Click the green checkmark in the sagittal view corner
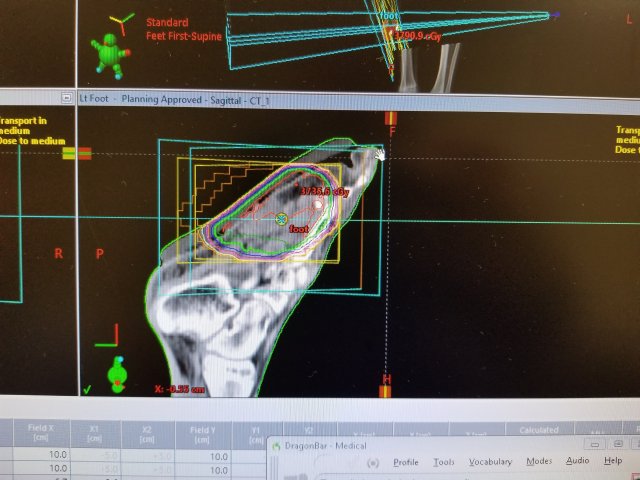The image size is (640, 480). pos(88,389)
